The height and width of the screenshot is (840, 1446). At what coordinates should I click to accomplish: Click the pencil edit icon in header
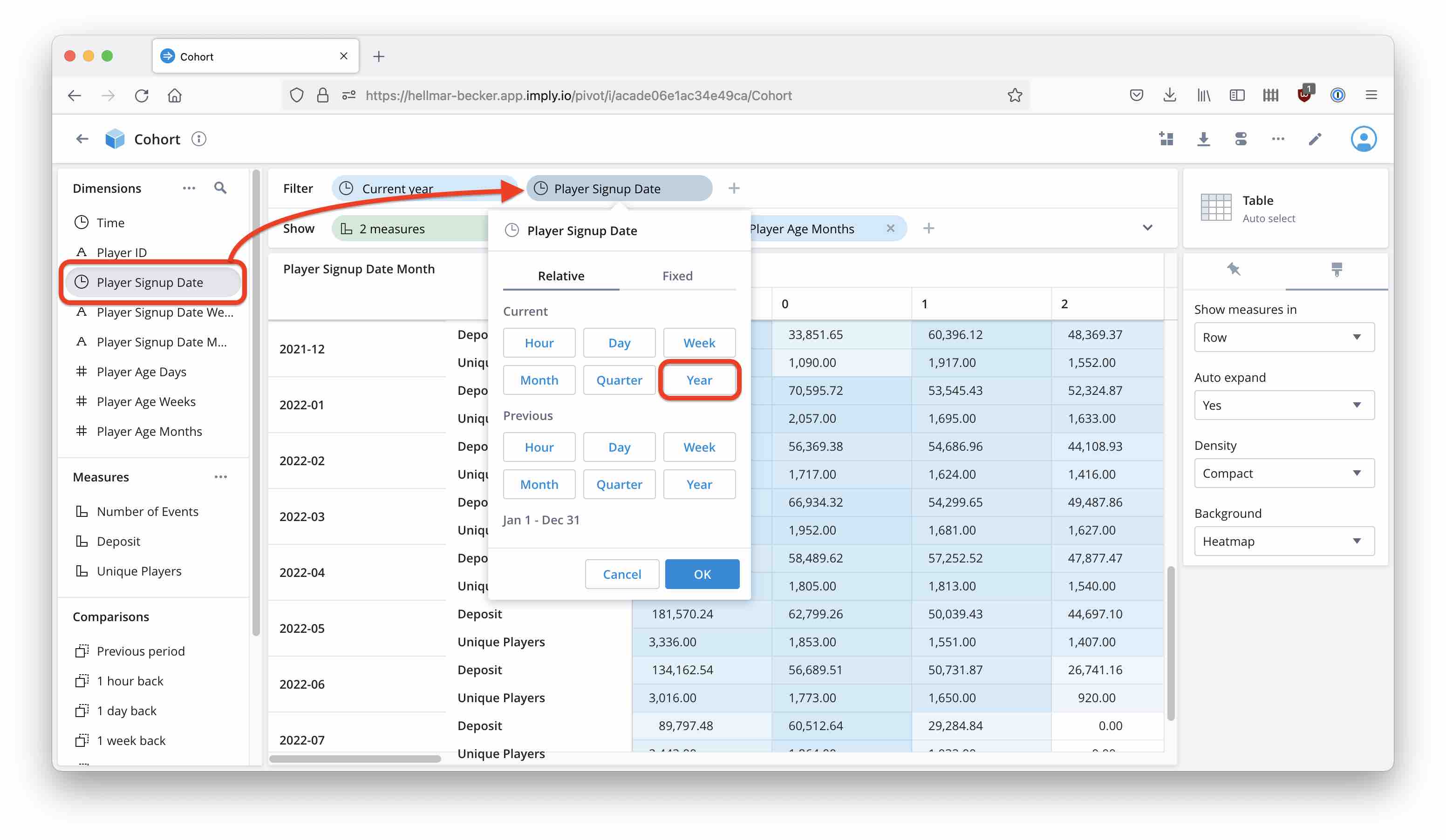[1315, 139]
